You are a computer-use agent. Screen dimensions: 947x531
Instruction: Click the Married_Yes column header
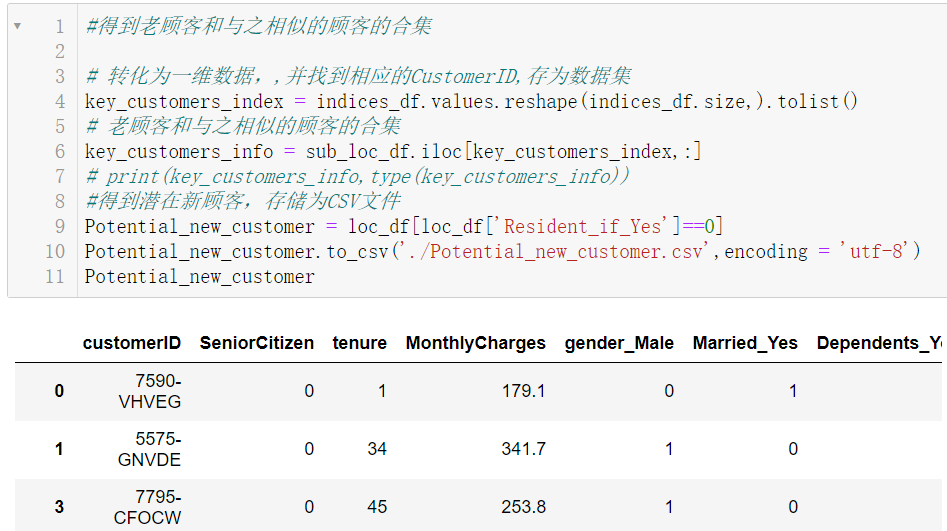(745, 343)
